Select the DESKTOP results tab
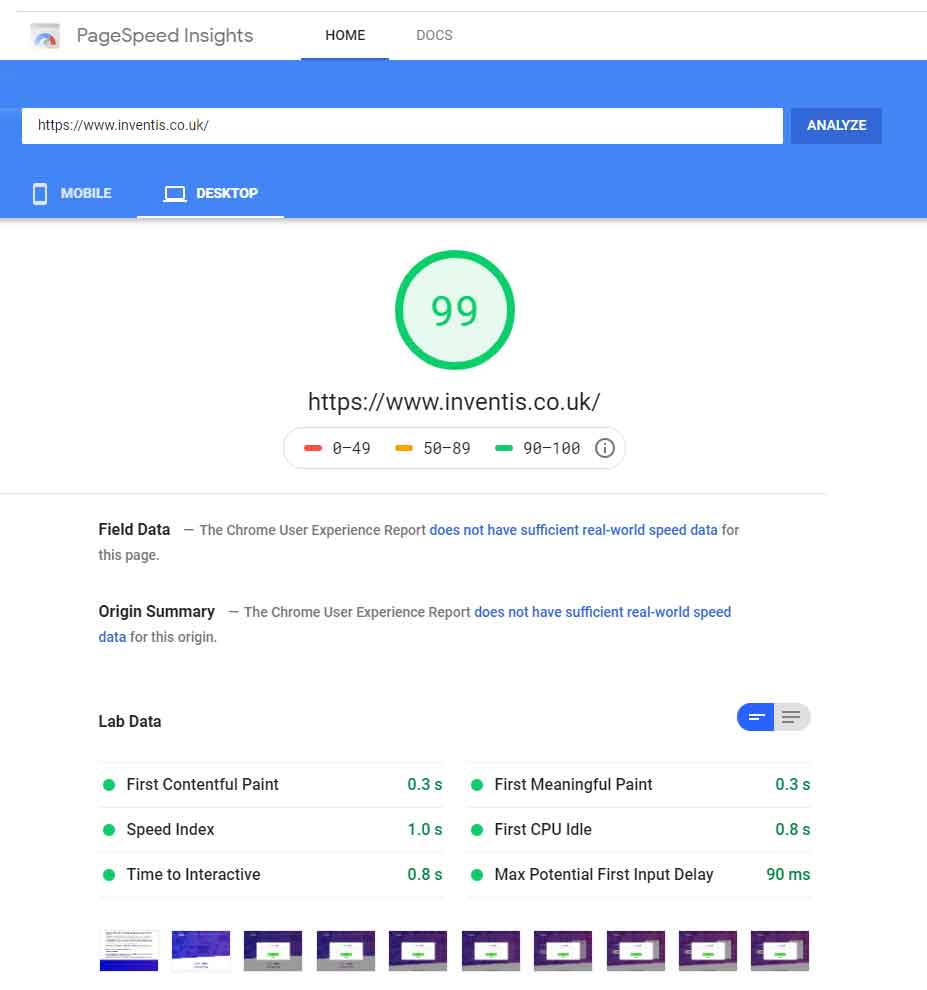Screen dimensions: 927x990 click(210, 194)
